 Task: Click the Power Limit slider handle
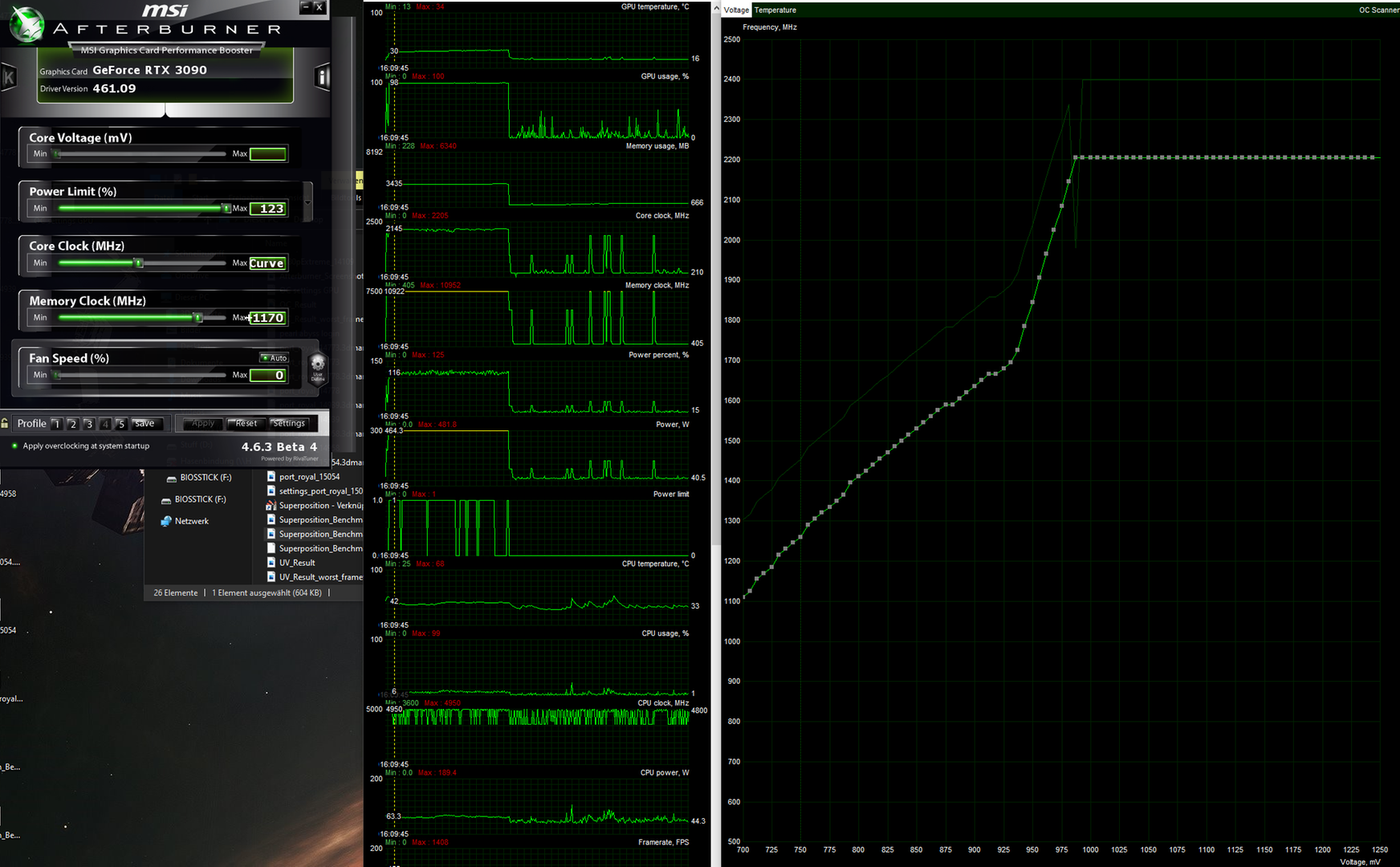[226, 208]
